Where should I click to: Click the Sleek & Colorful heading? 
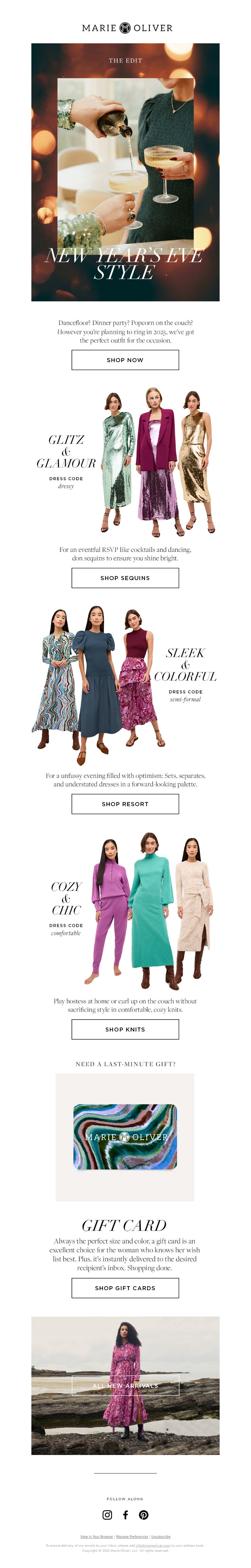(x=185, y=664)
